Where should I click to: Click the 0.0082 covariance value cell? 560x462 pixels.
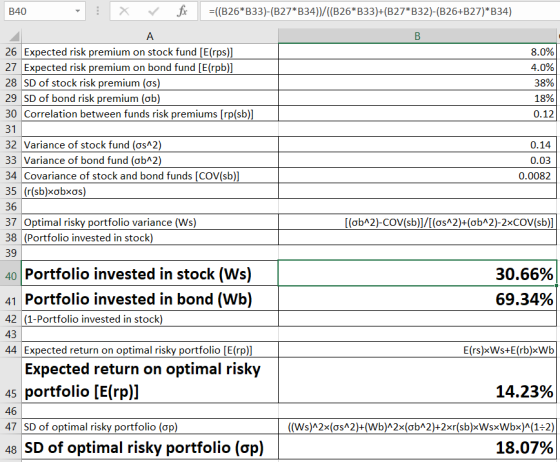pos(417,176)
